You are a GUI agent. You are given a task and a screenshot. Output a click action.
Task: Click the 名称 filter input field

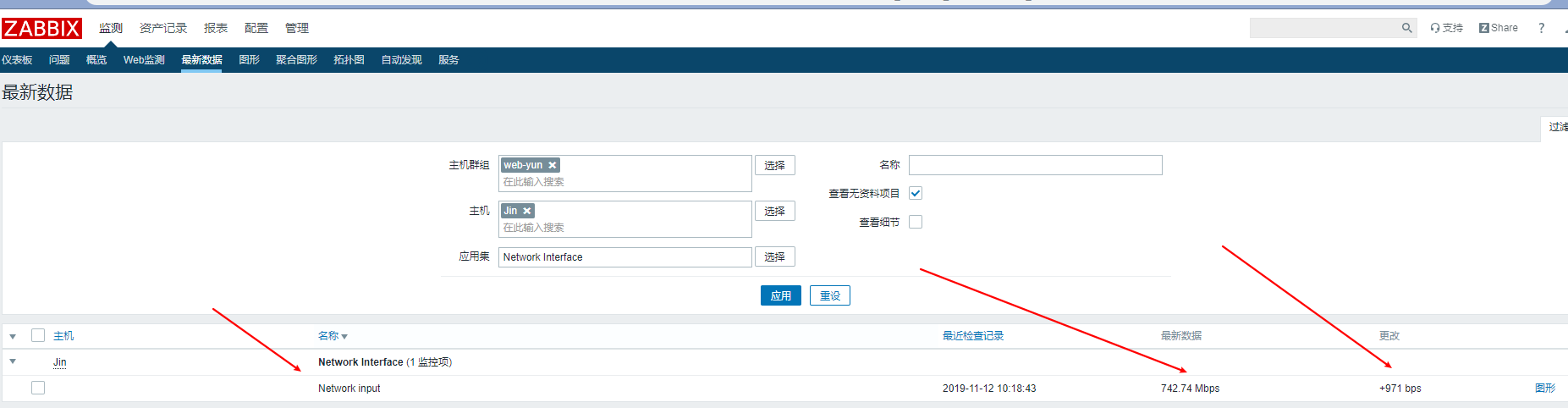[x=1036, y=165]
